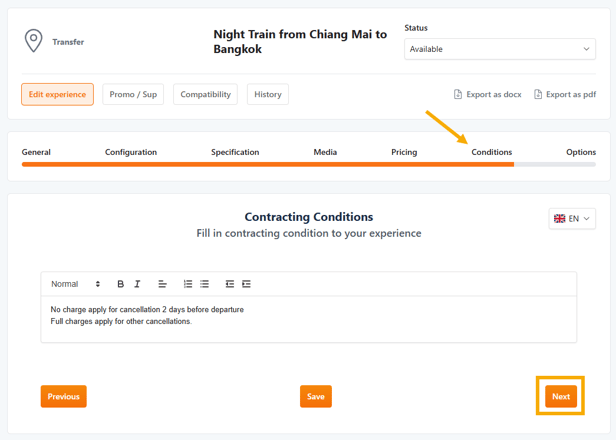Toggle italic text formatting

(138, 284)
